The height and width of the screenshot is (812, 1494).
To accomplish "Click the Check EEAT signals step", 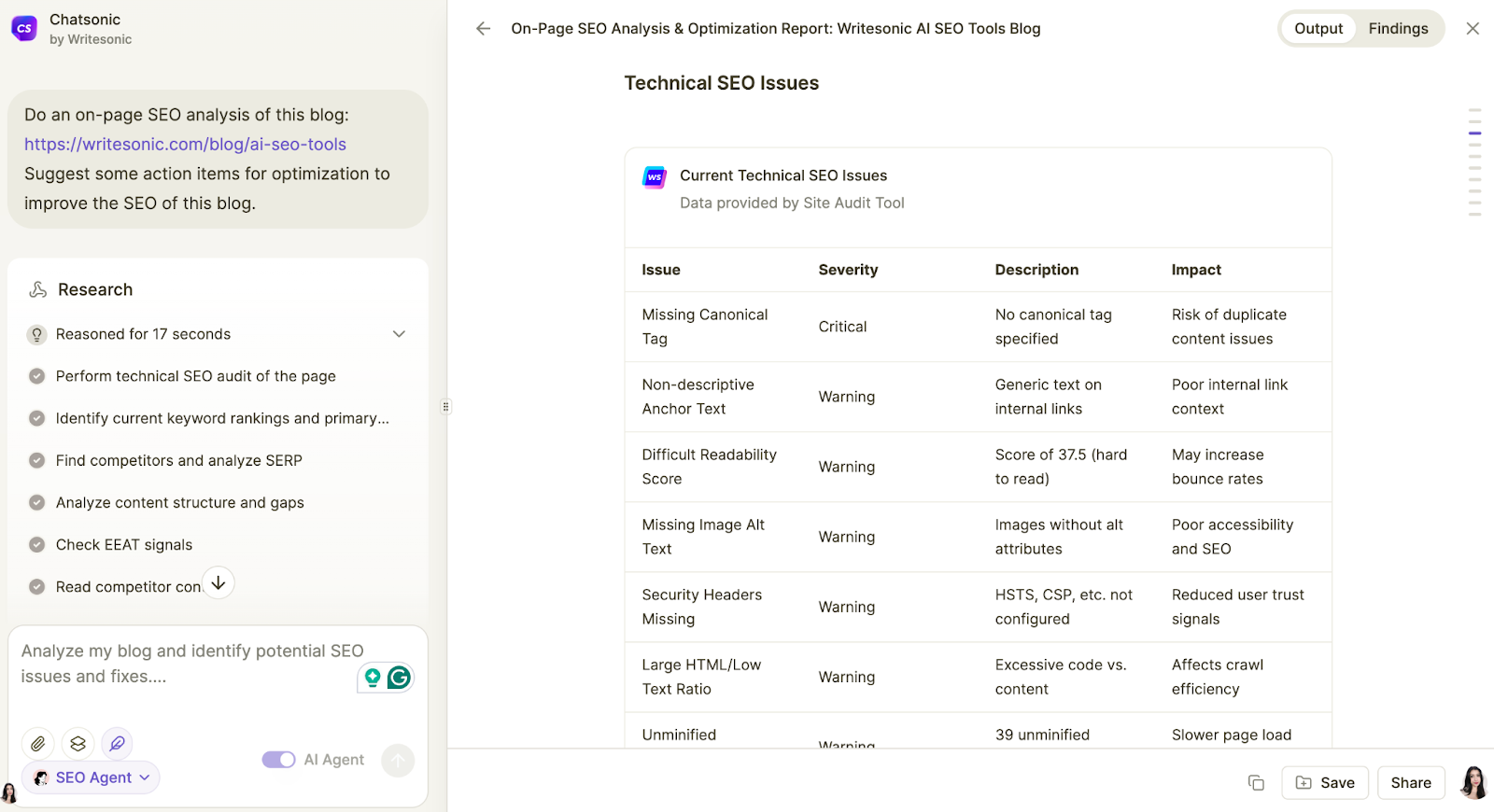I will coord(124,544).
